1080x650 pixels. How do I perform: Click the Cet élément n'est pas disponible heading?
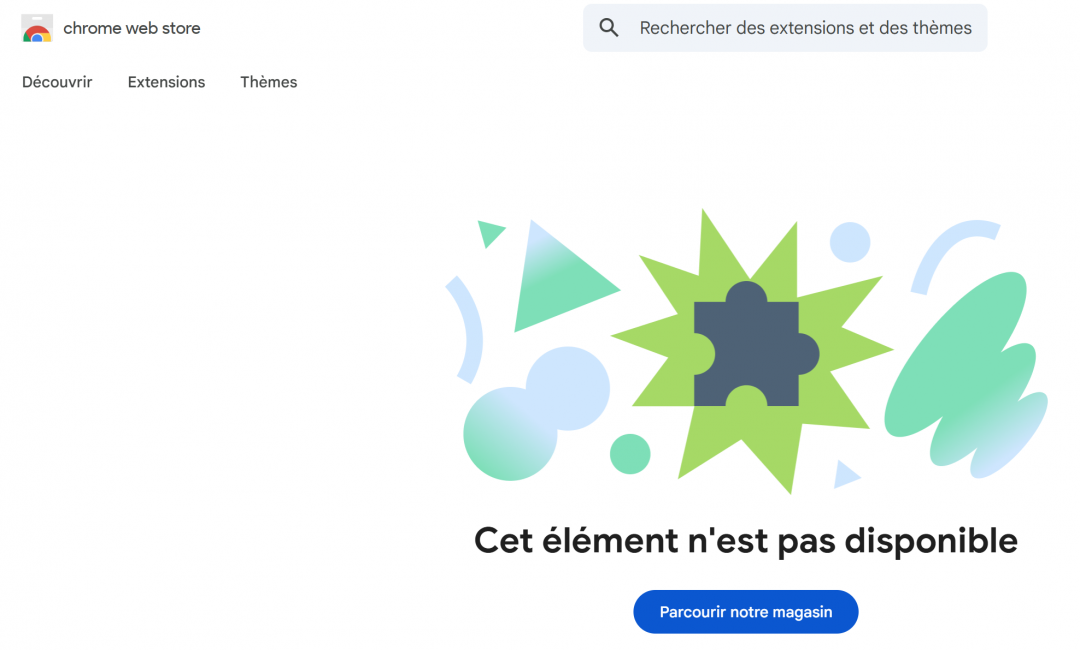coord(746,541)
